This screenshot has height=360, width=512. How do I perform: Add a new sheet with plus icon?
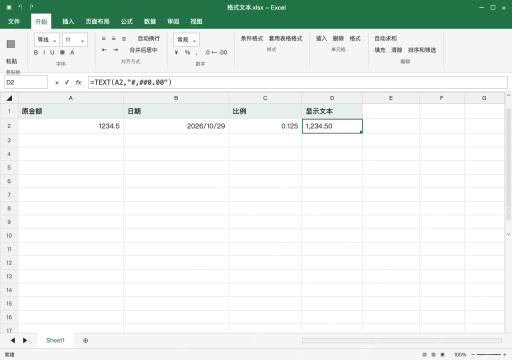coord(86,341)
